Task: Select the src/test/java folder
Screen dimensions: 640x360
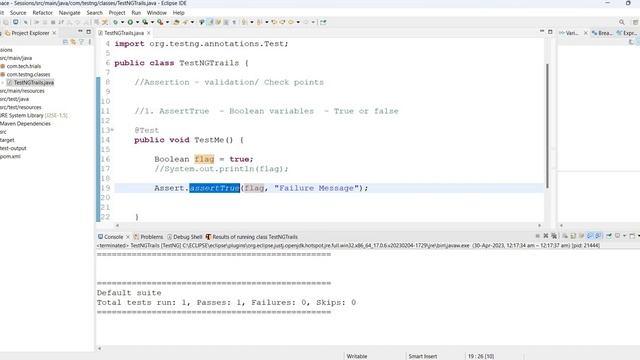Action: [x=14, y=99]
